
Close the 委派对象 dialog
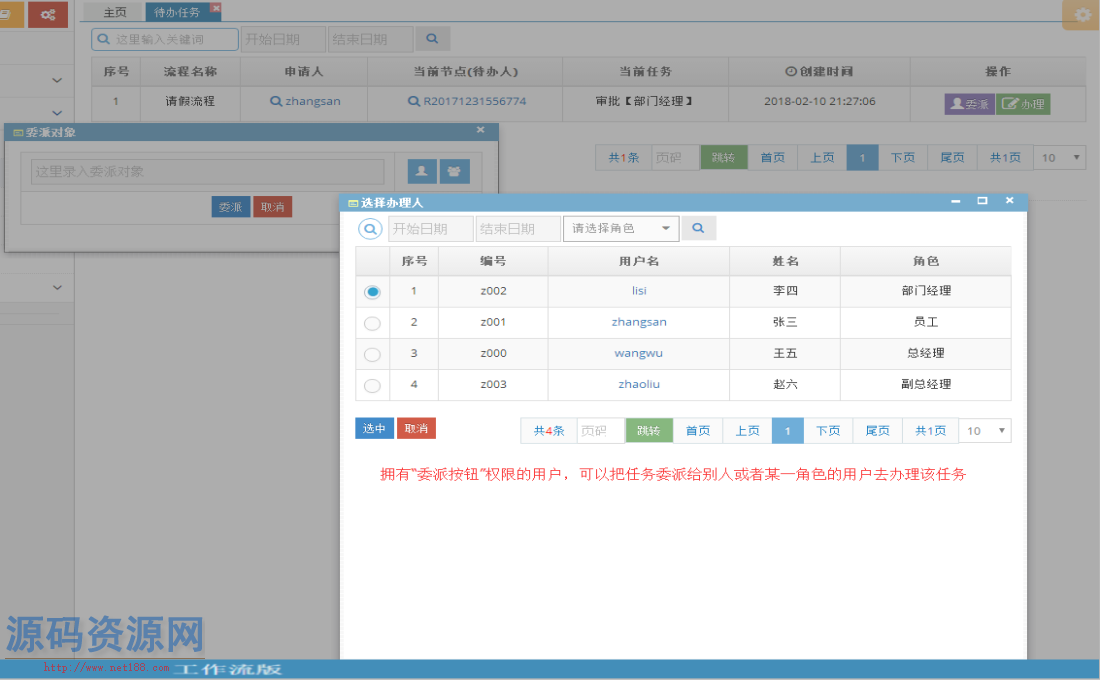click(481, 130)
